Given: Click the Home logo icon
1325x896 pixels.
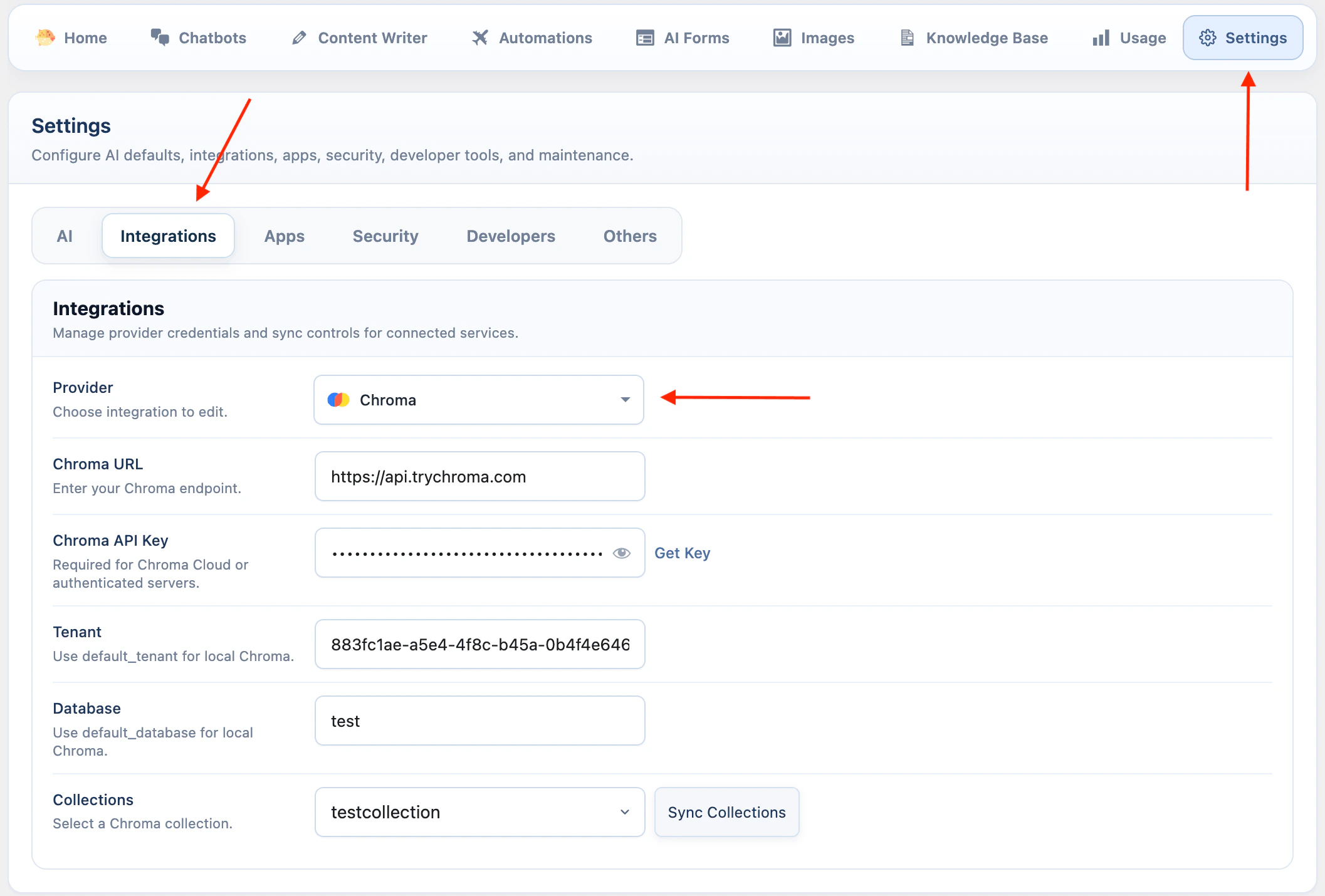Looking at the screenshot, I should point(45,38).
